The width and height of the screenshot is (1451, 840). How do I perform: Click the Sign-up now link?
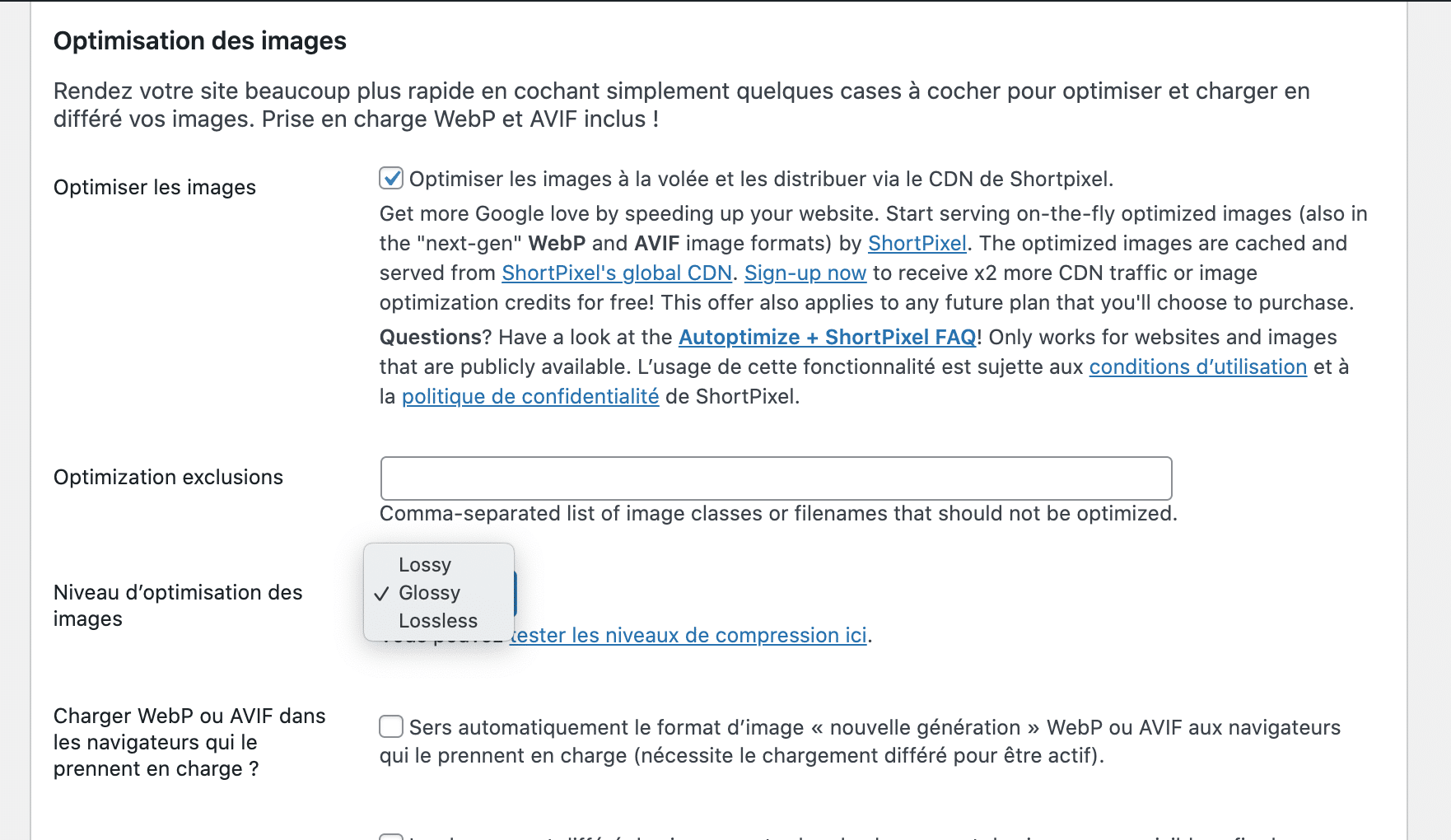(805, 273)
